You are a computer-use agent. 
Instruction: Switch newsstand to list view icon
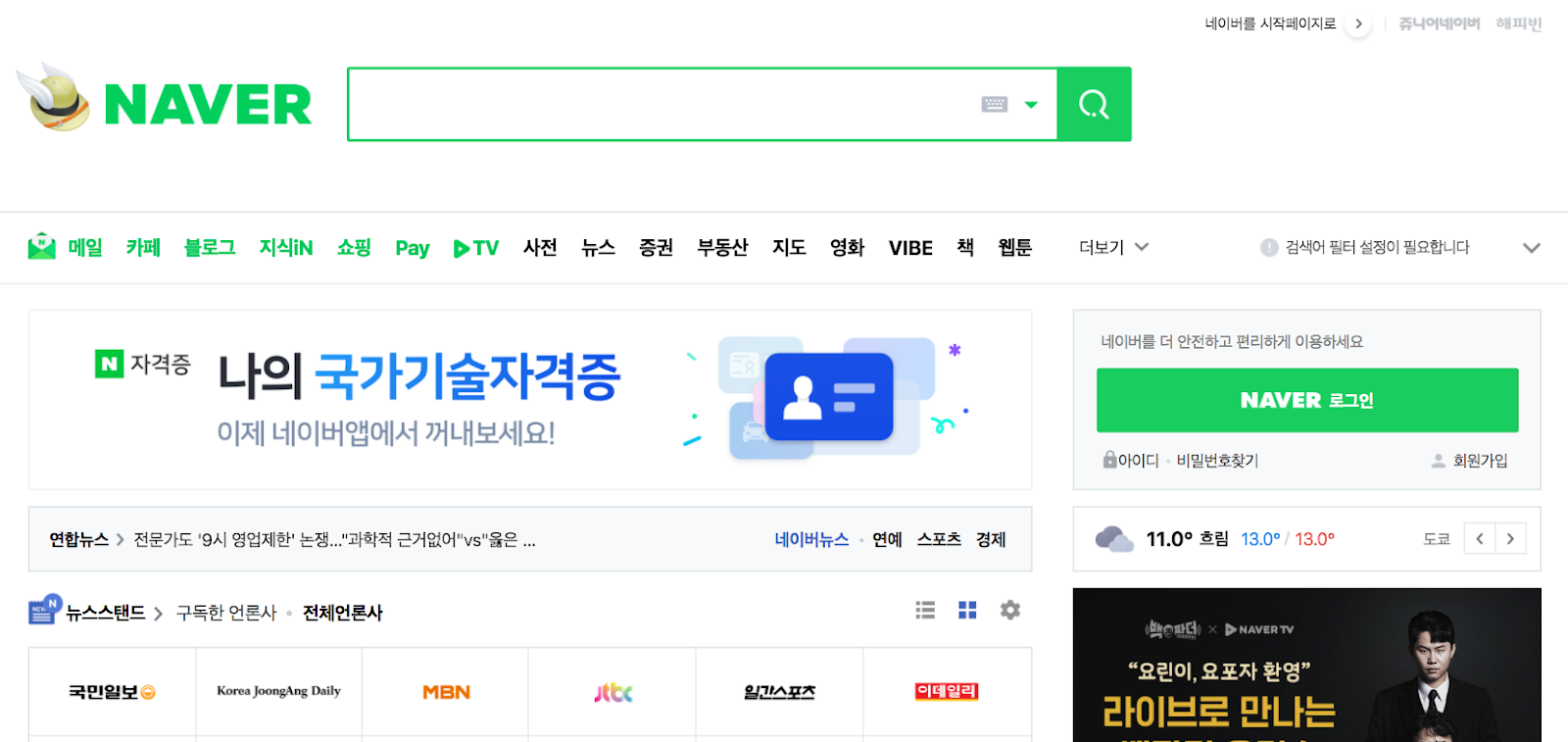click(x=925, y=611)
